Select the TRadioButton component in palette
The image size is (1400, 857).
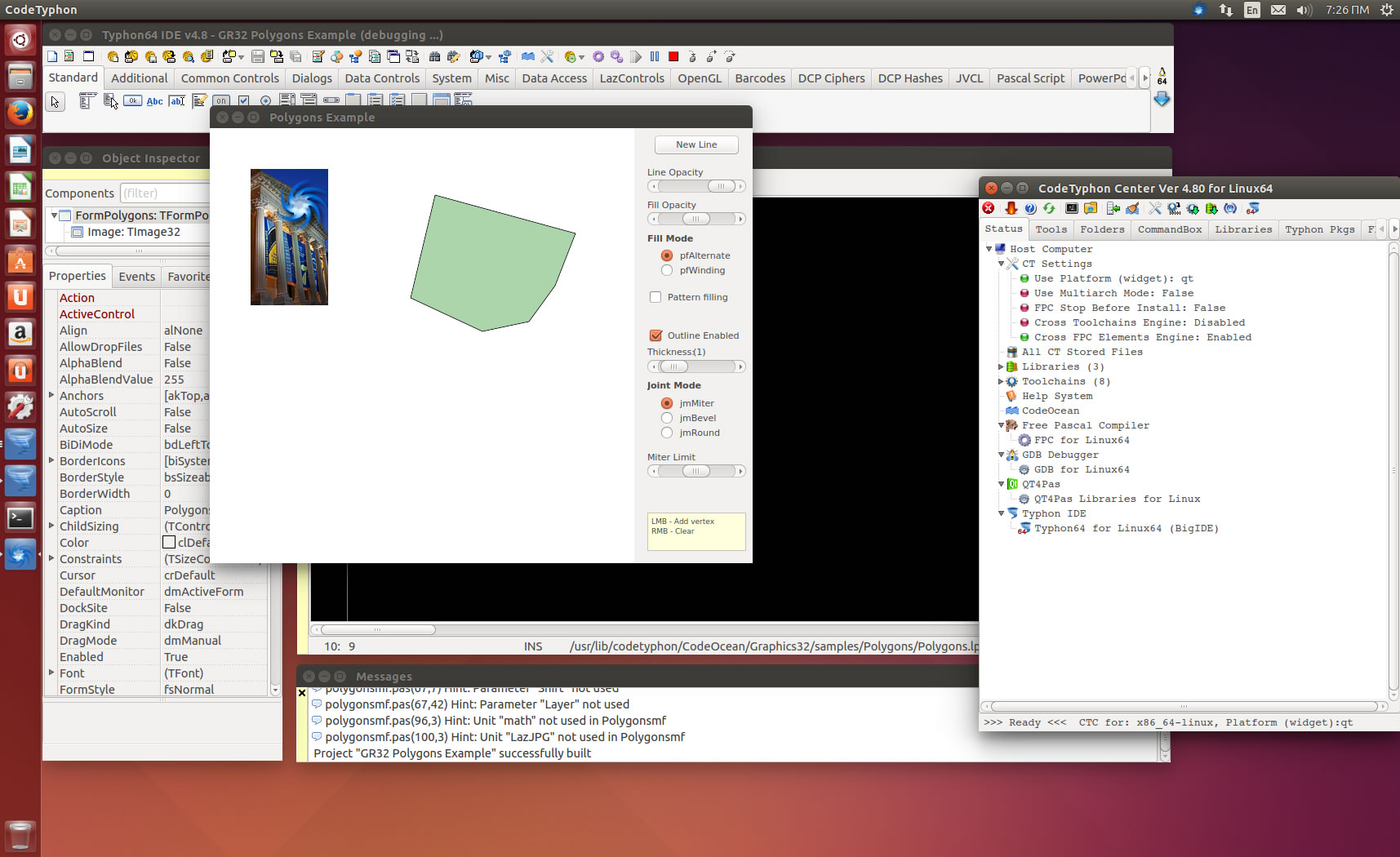pyautogui.click(x=265, y=101)
